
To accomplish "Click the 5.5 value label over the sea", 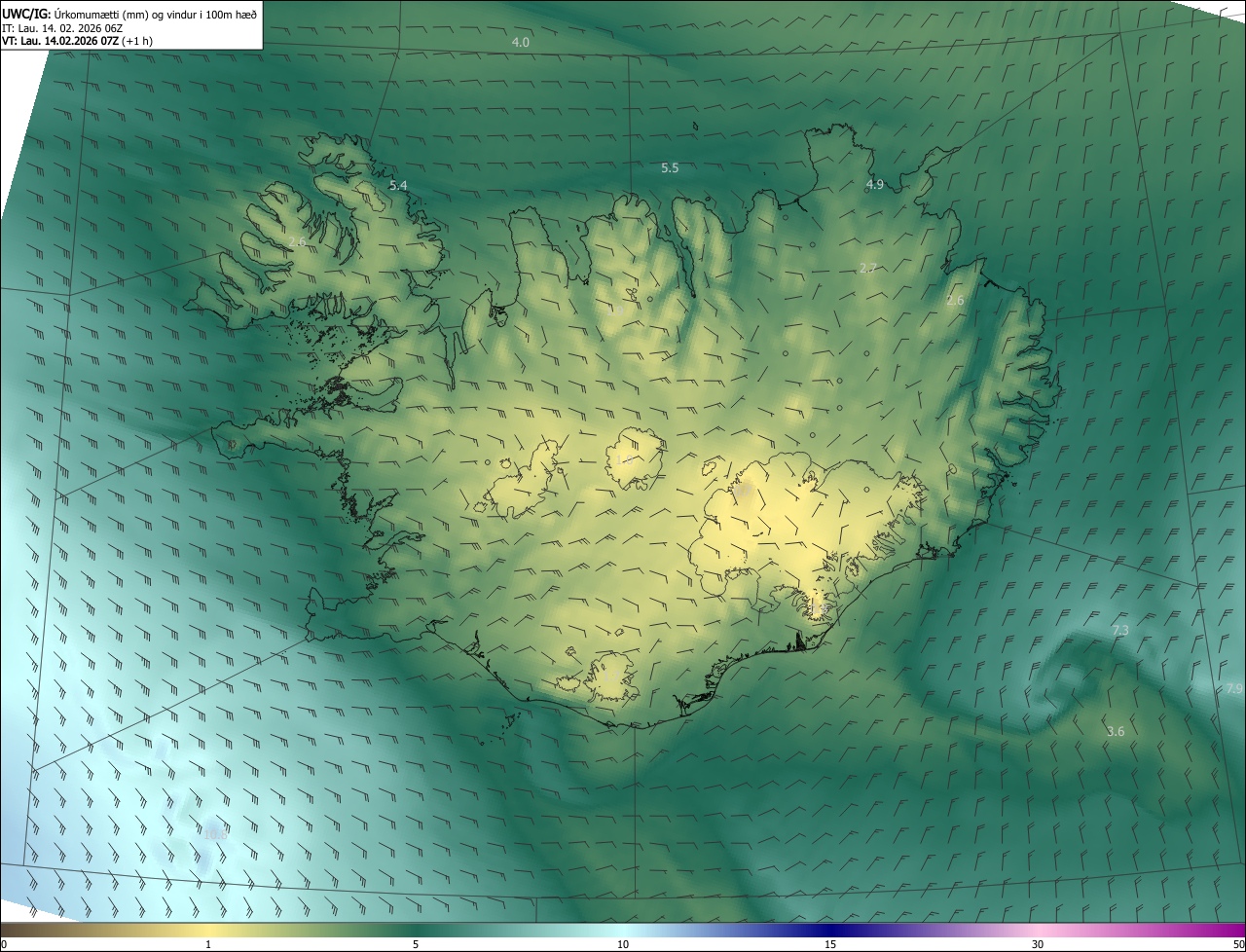I will 670,168.
